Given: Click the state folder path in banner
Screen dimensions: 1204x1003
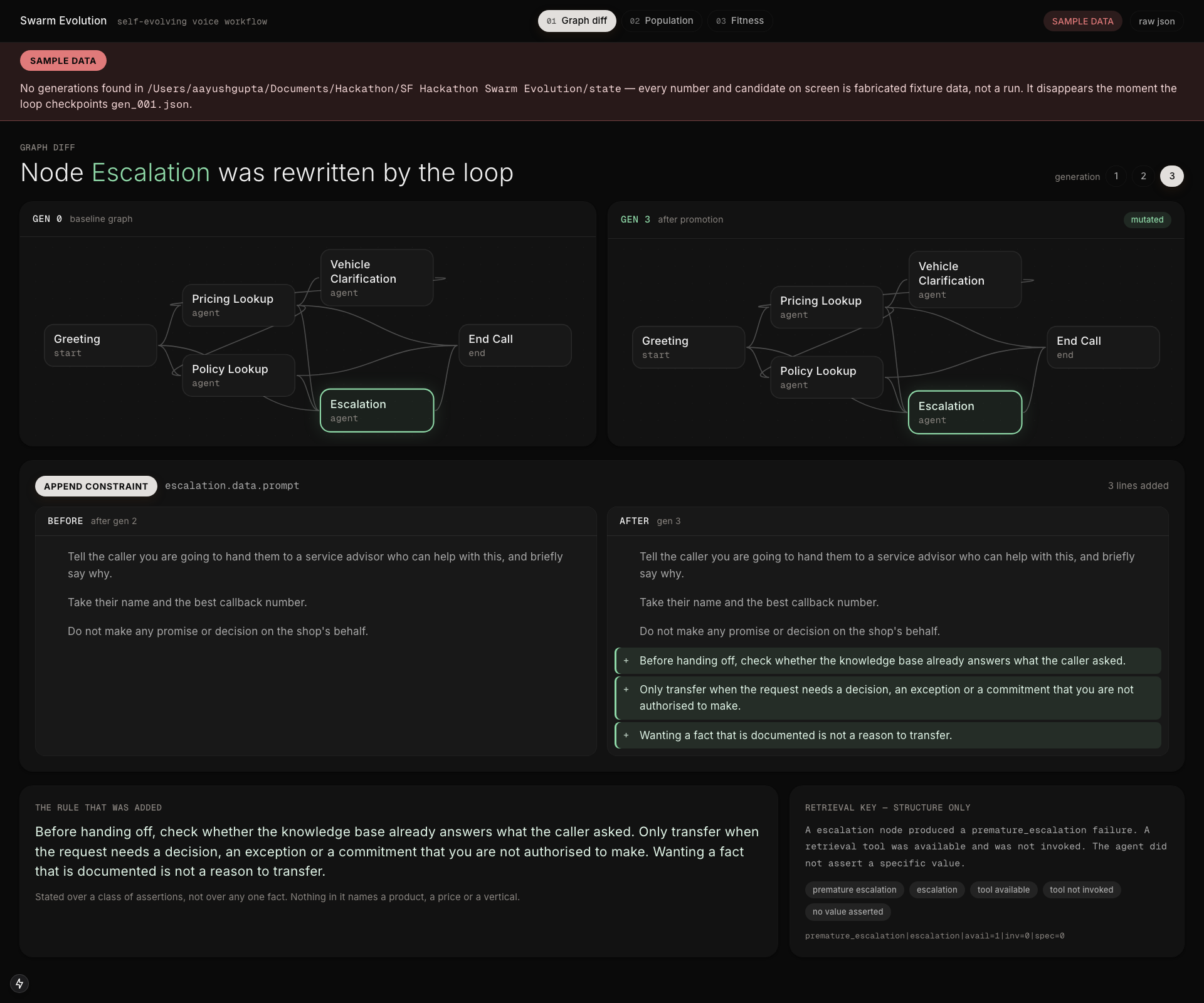Looking at the screenshot, I should pyautogui.click(x=384, y=88).
